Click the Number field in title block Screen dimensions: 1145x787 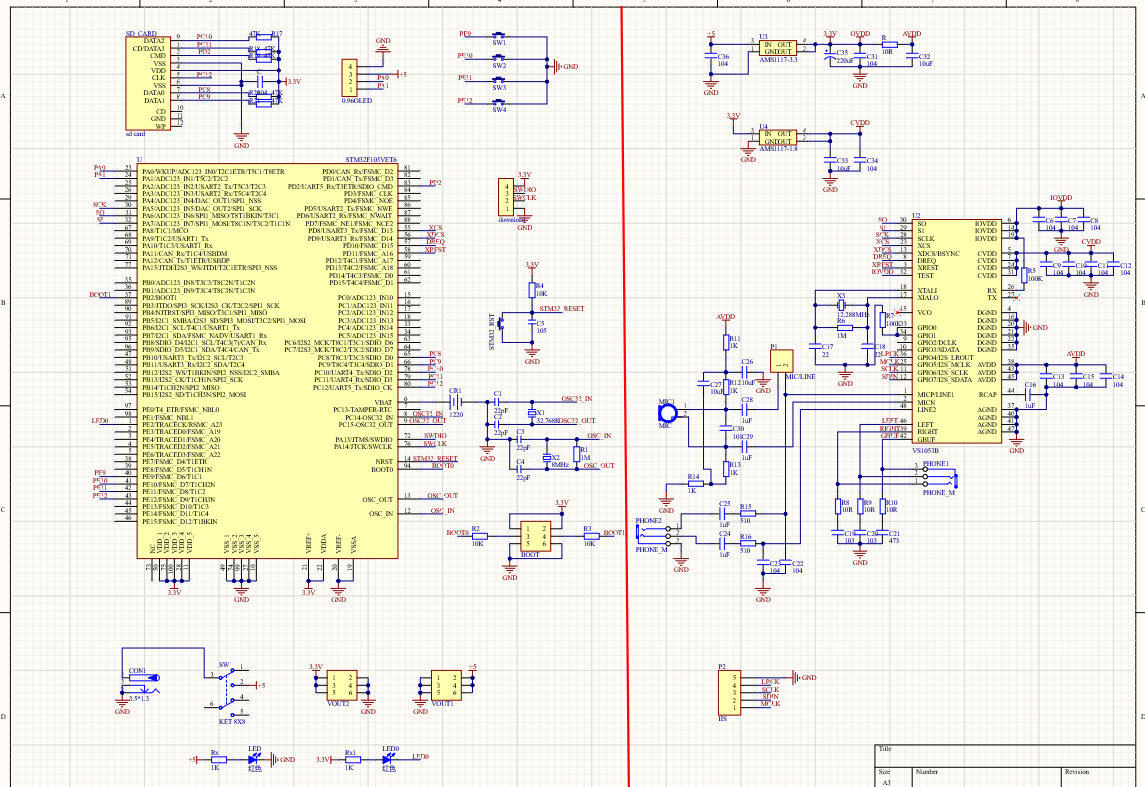[x=986, y=777]
